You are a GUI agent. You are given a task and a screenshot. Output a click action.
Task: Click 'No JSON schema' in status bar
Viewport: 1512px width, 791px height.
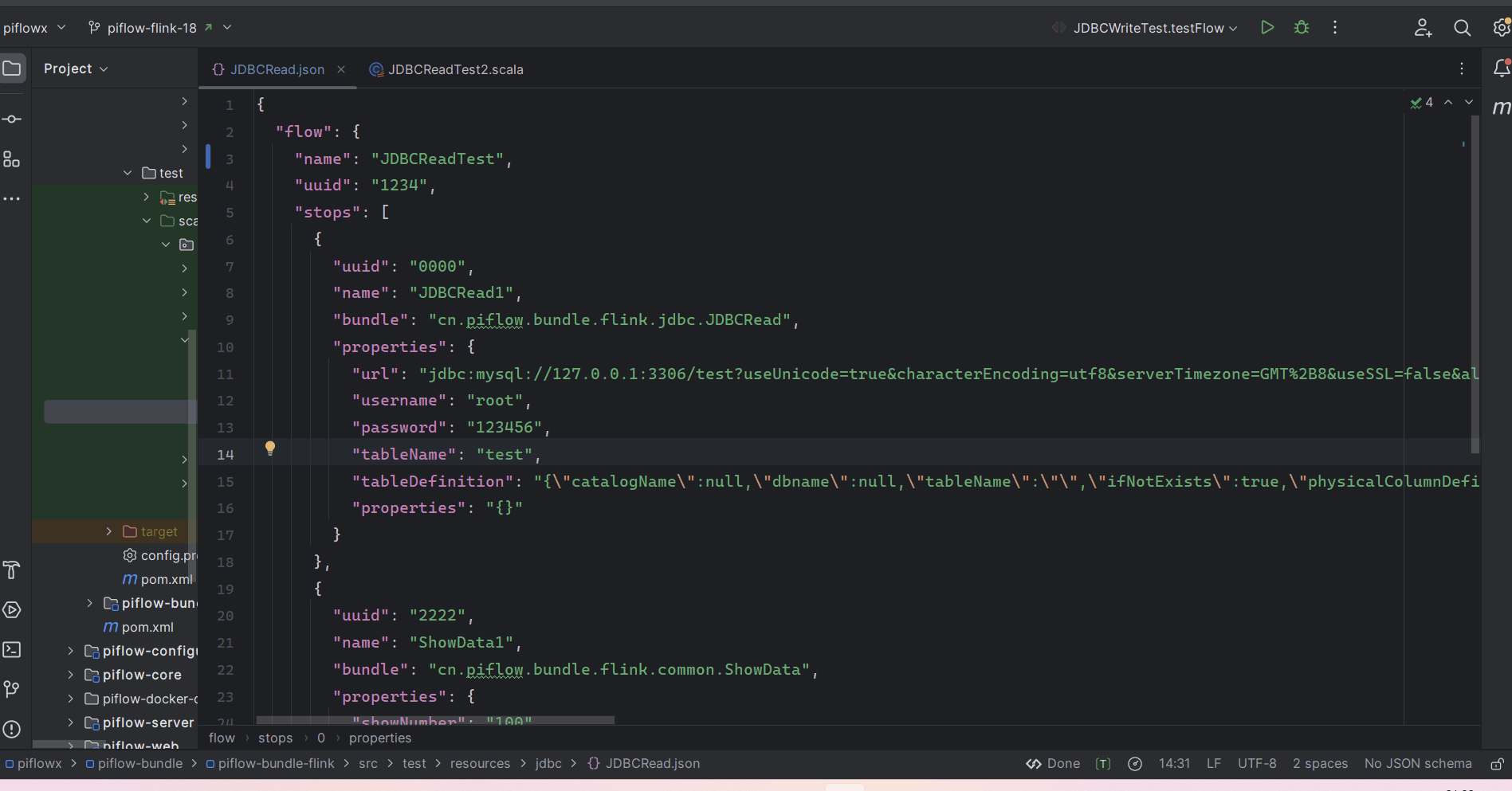coord(1418,764)
